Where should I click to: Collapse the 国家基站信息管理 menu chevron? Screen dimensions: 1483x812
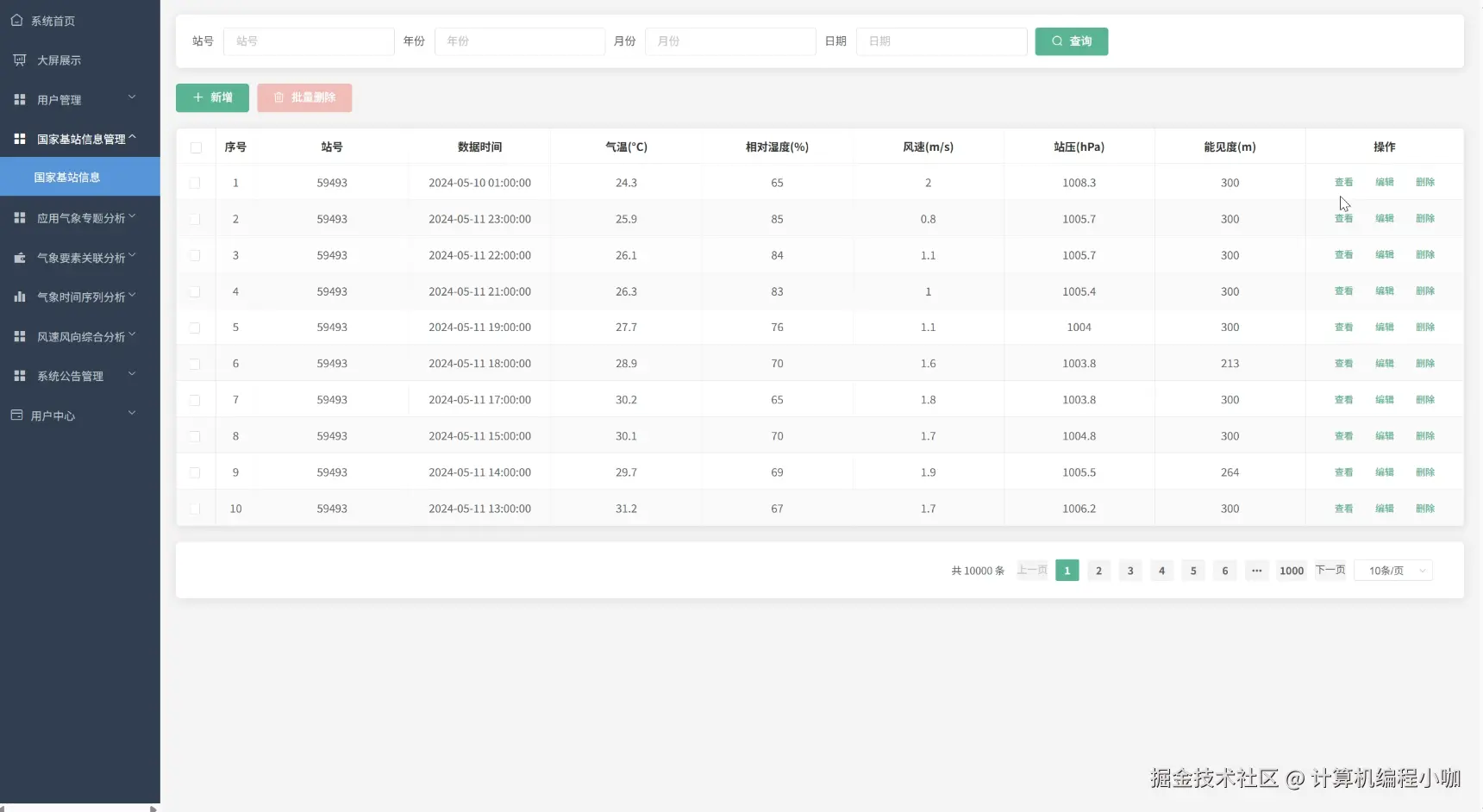132,136
